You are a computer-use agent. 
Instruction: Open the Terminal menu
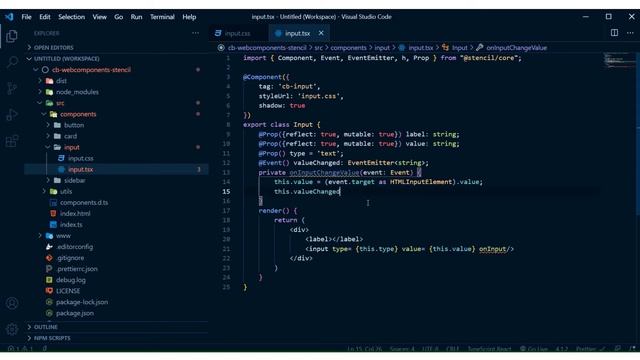point(162,17)
